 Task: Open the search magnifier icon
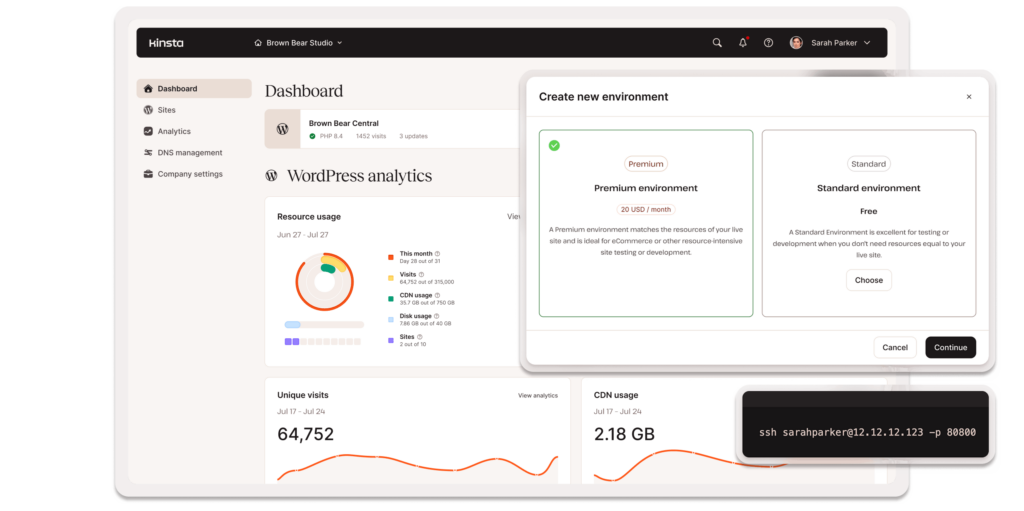pyautogui.click(x=716, y=43)
